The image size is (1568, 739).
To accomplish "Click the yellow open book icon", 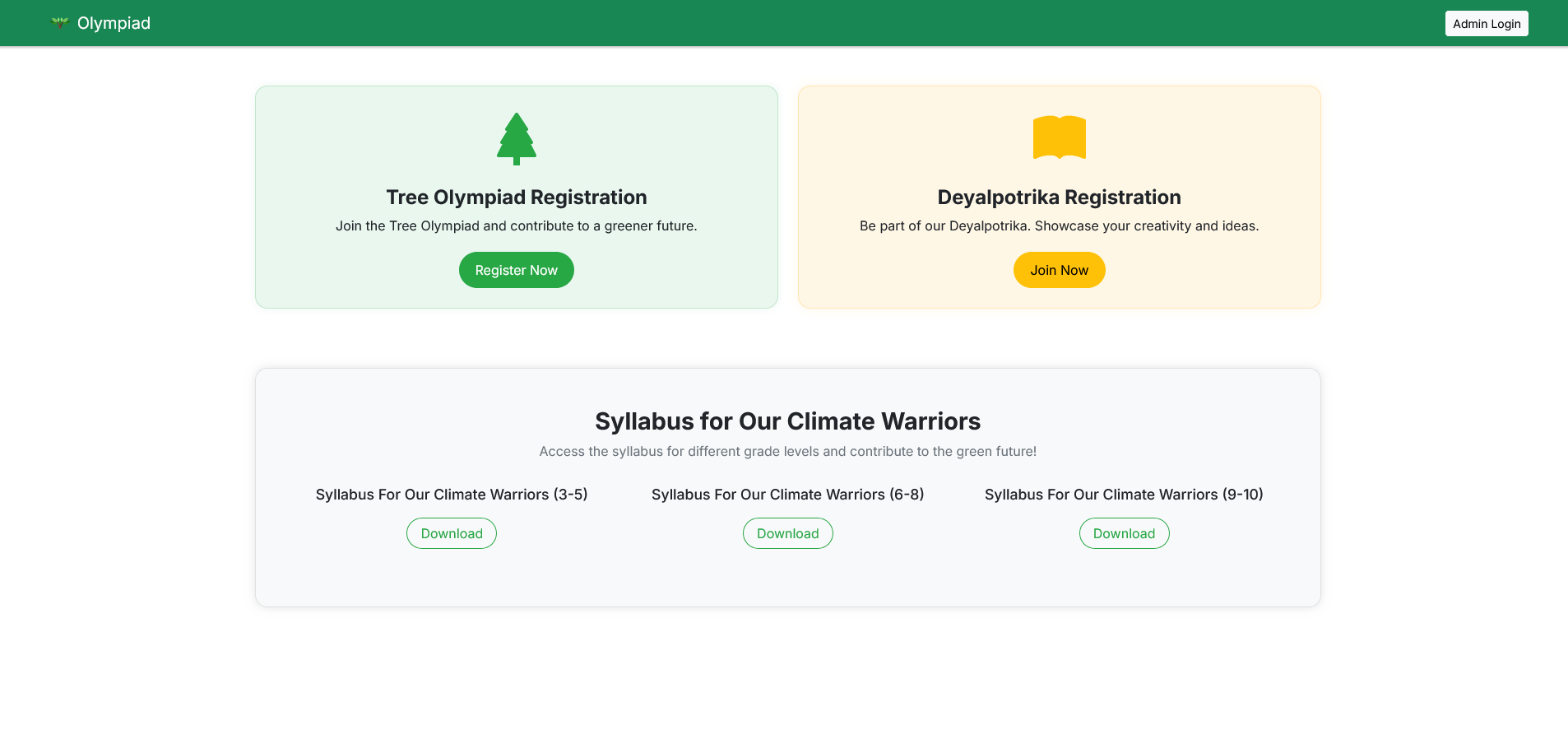I will (x=1059, y=137).
